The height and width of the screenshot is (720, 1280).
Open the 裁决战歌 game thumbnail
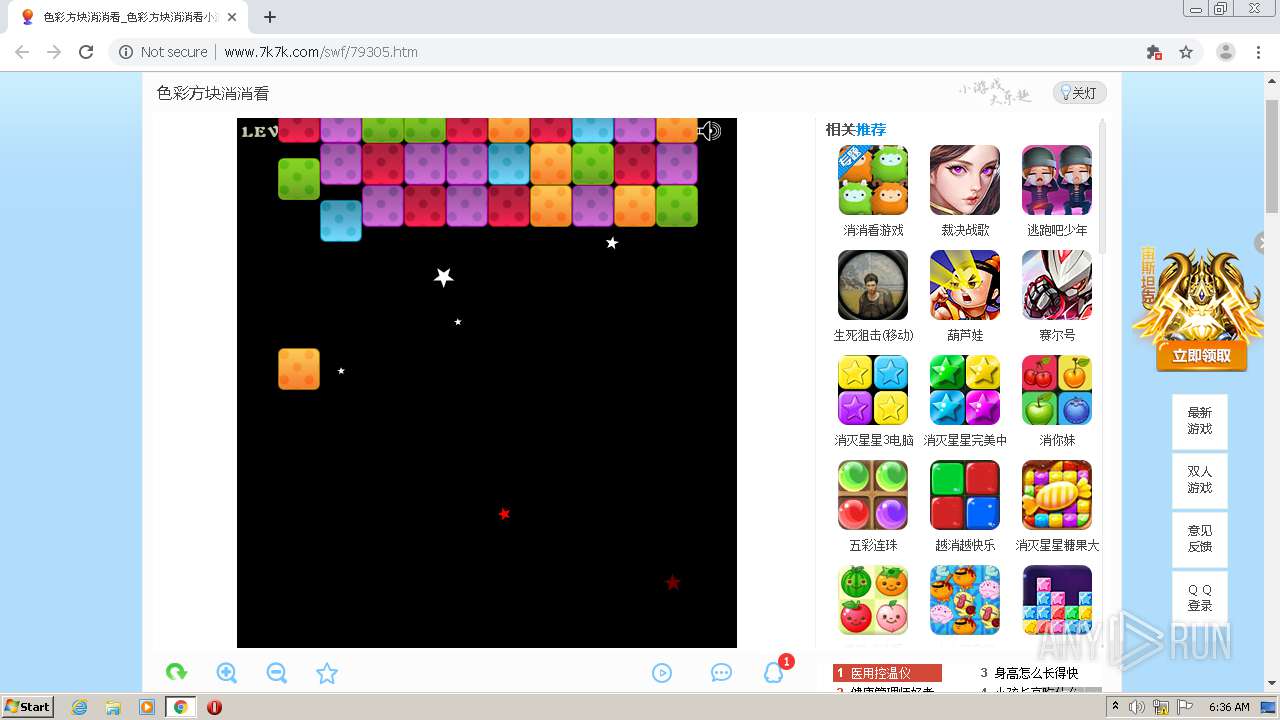click(x=965, y=180)
